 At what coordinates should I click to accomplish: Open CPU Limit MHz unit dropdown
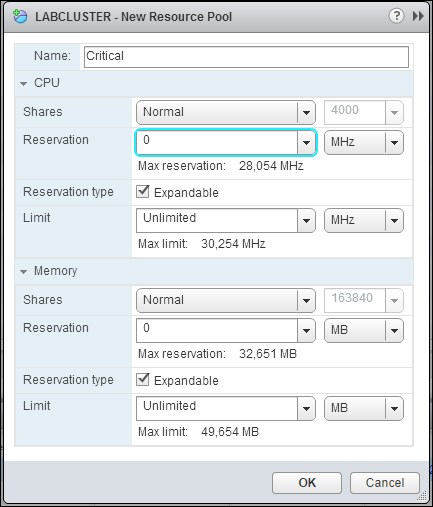point(364,220)
